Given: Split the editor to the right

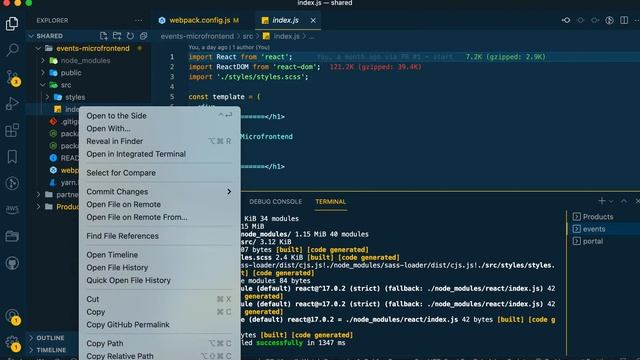Looking at the screenshot, I should point(624,20).
